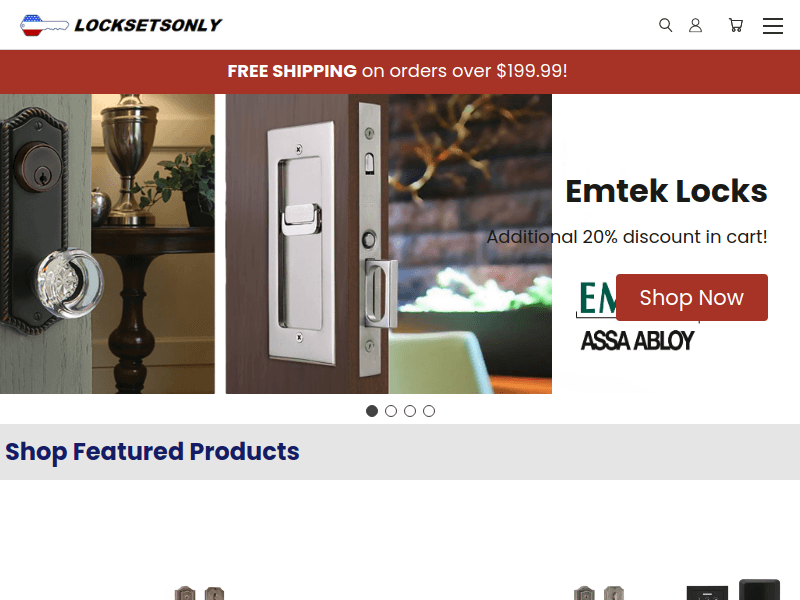Click the LocksetsOnly key logo
Viewport: 800px width, 600px height.
(44, 26)
